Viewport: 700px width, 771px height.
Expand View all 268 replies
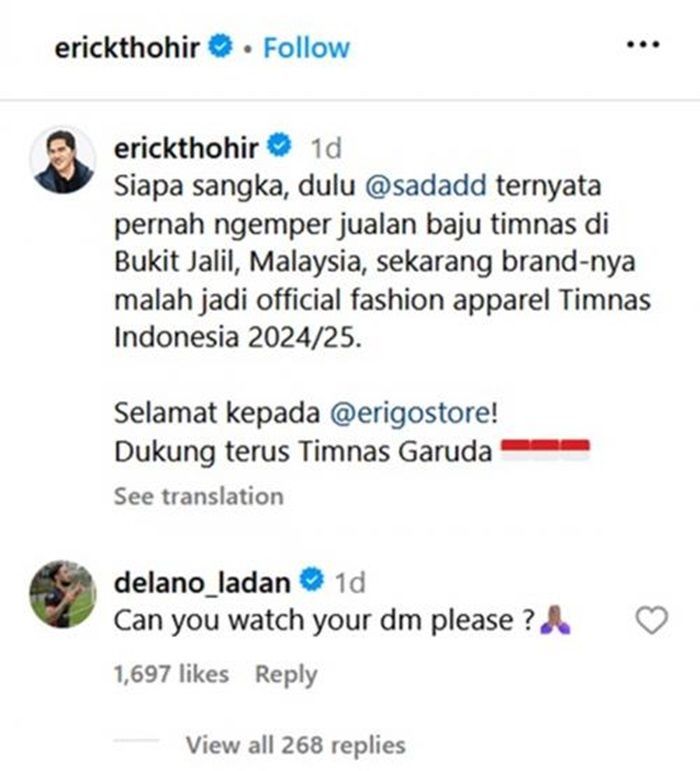coord(295,745)
